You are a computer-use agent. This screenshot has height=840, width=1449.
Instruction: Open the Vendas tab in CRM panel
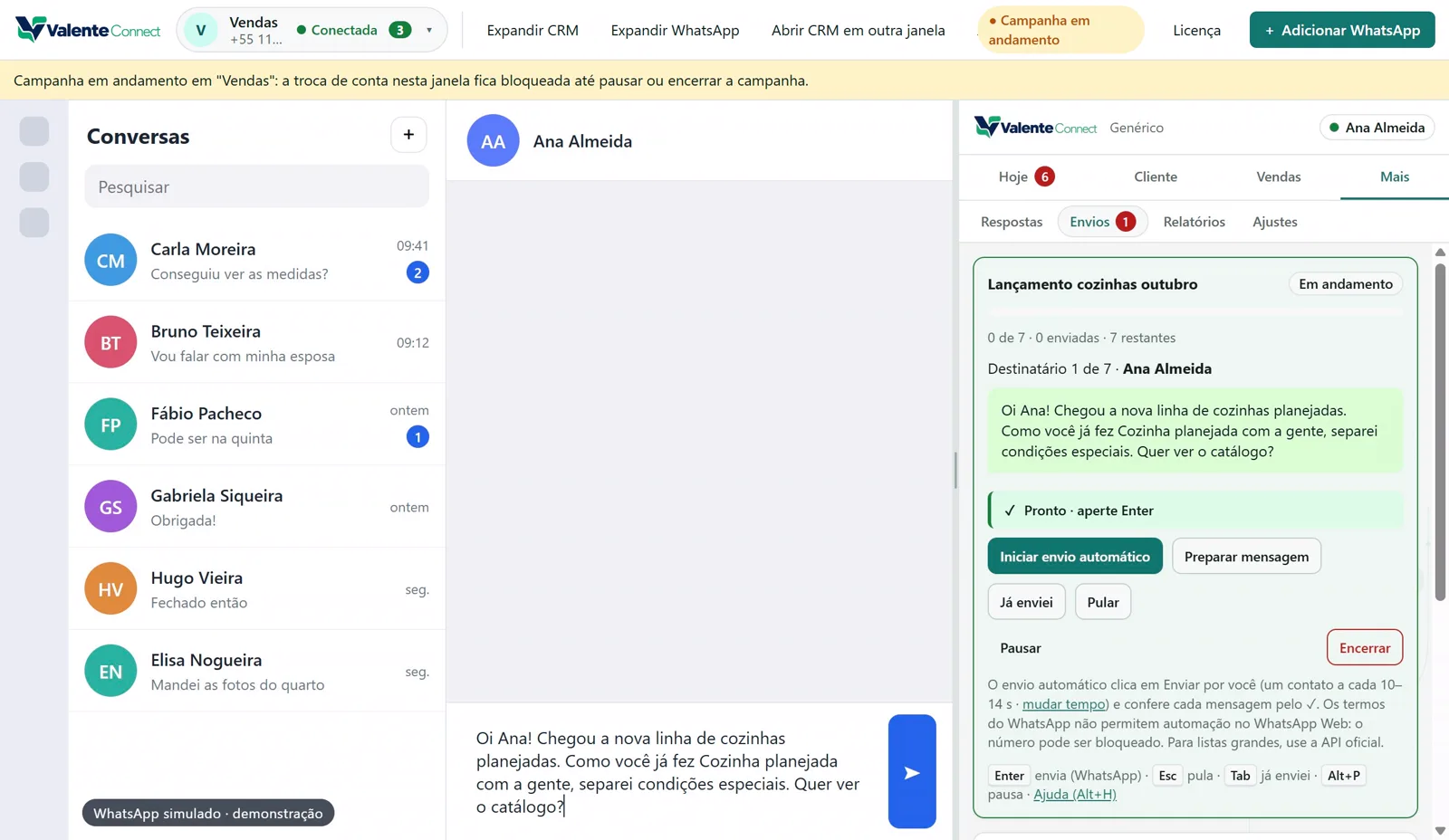1278,177
